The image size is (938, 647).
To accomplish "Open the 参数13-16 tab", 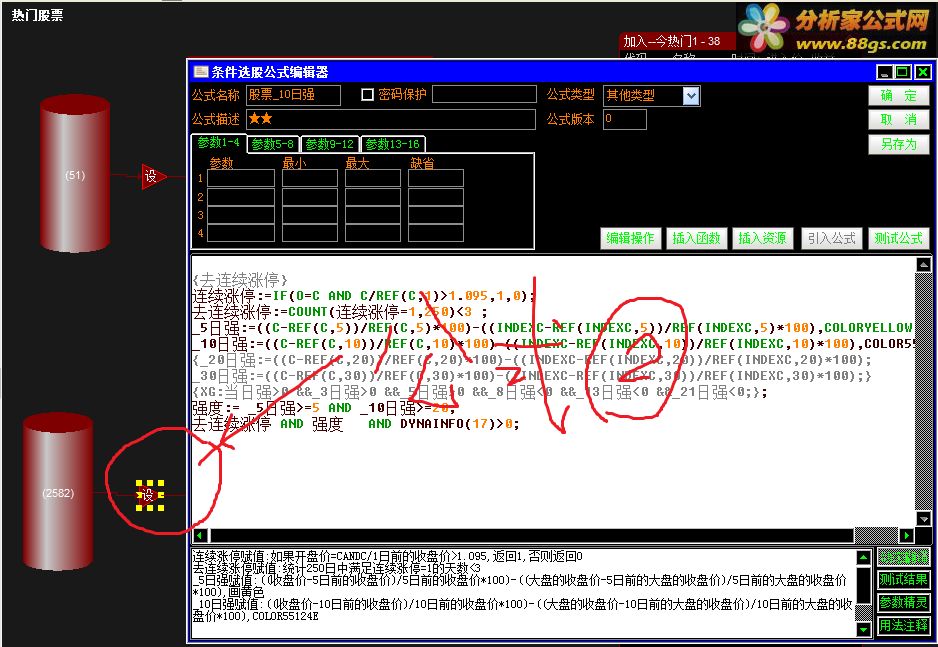I will [x=392, y=144].
